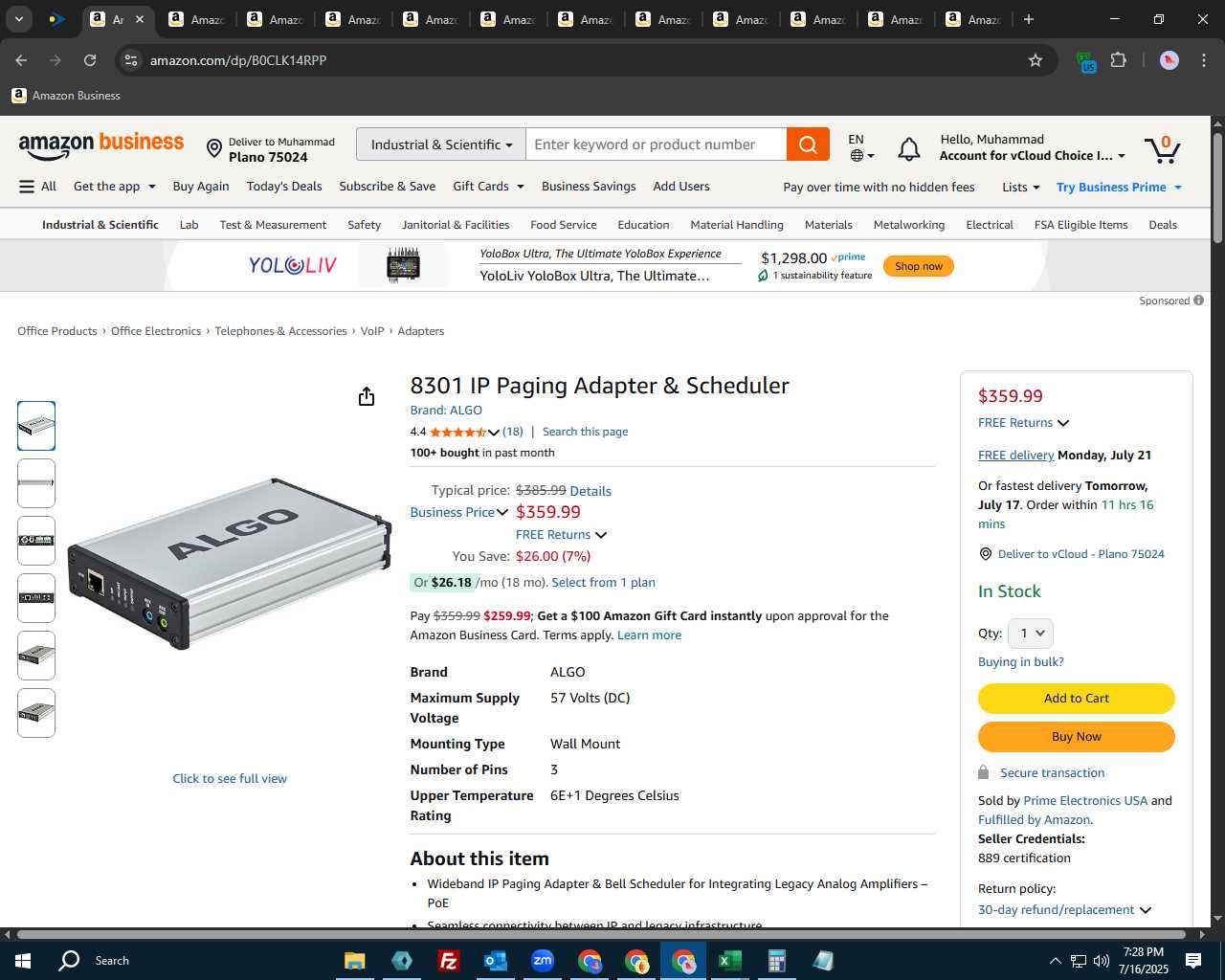Viewport: 1225px width, 980px height.
Task: Open Material Handling category
Action: pyautogui.click(x=737, y=225)
